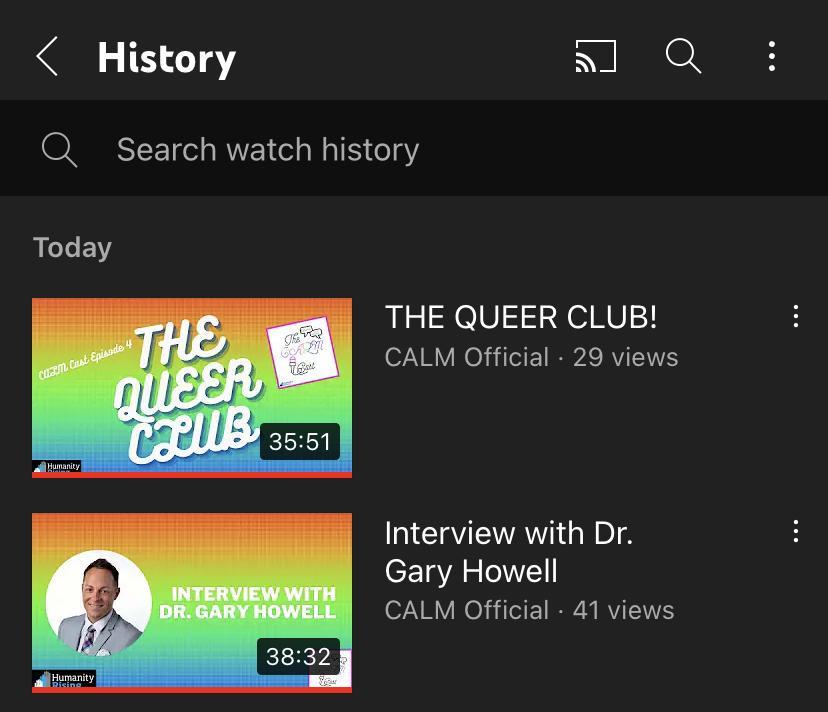Go back using the left arrow
The height and width of the screenshot is (712, 828).
[47, 57]
